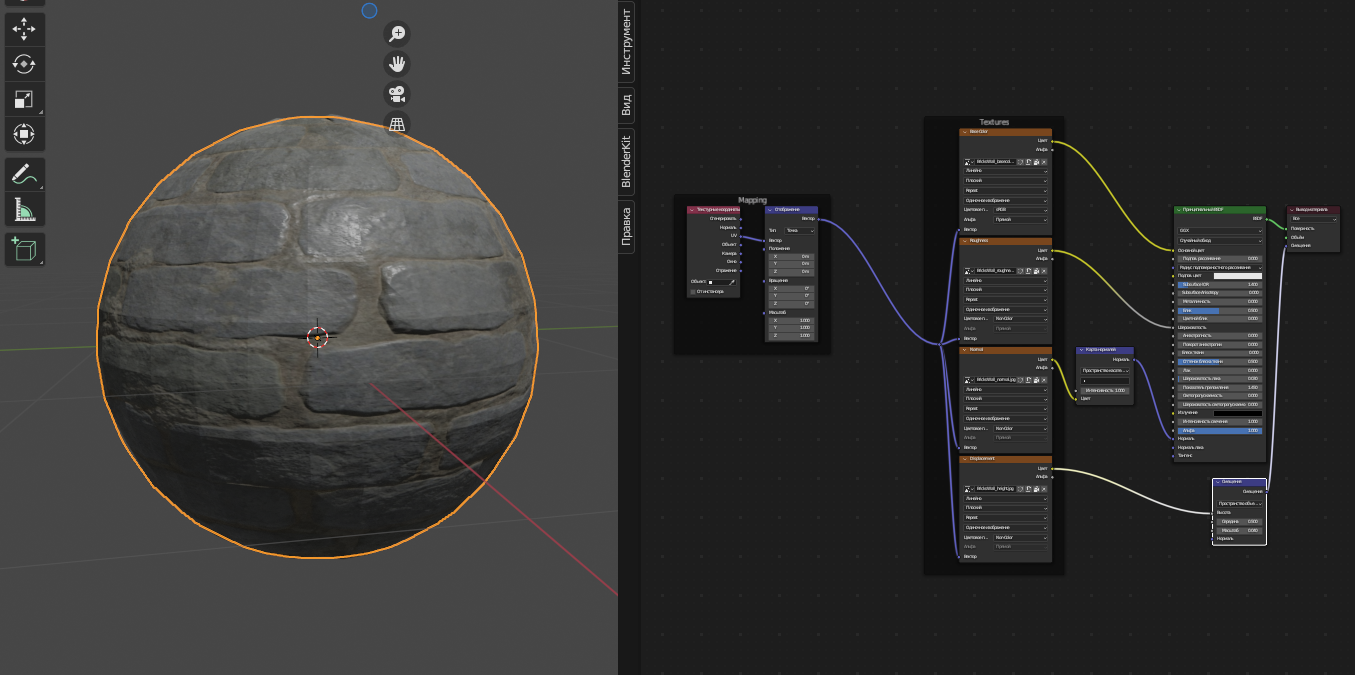
Task: Collapse the Roughness texture node
Action: (x=965, y=241)
